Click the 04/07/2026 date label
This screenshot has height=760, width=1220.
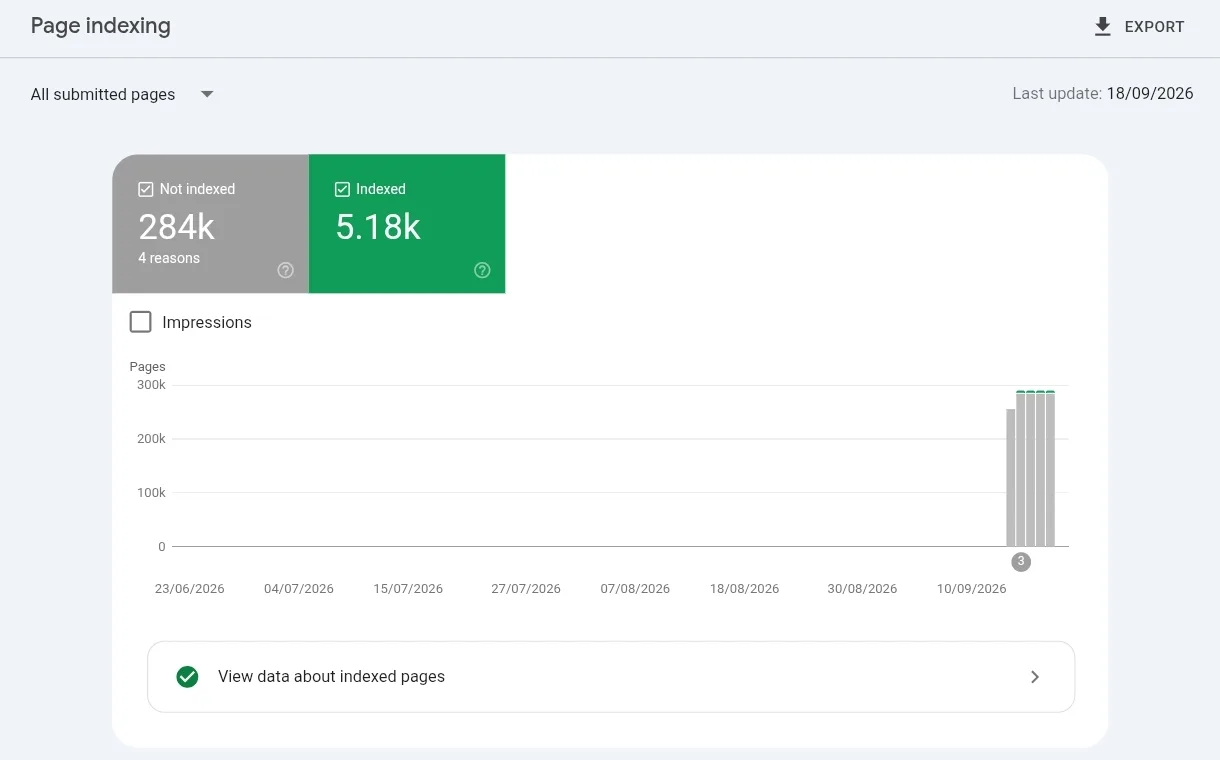coord(299,589)
